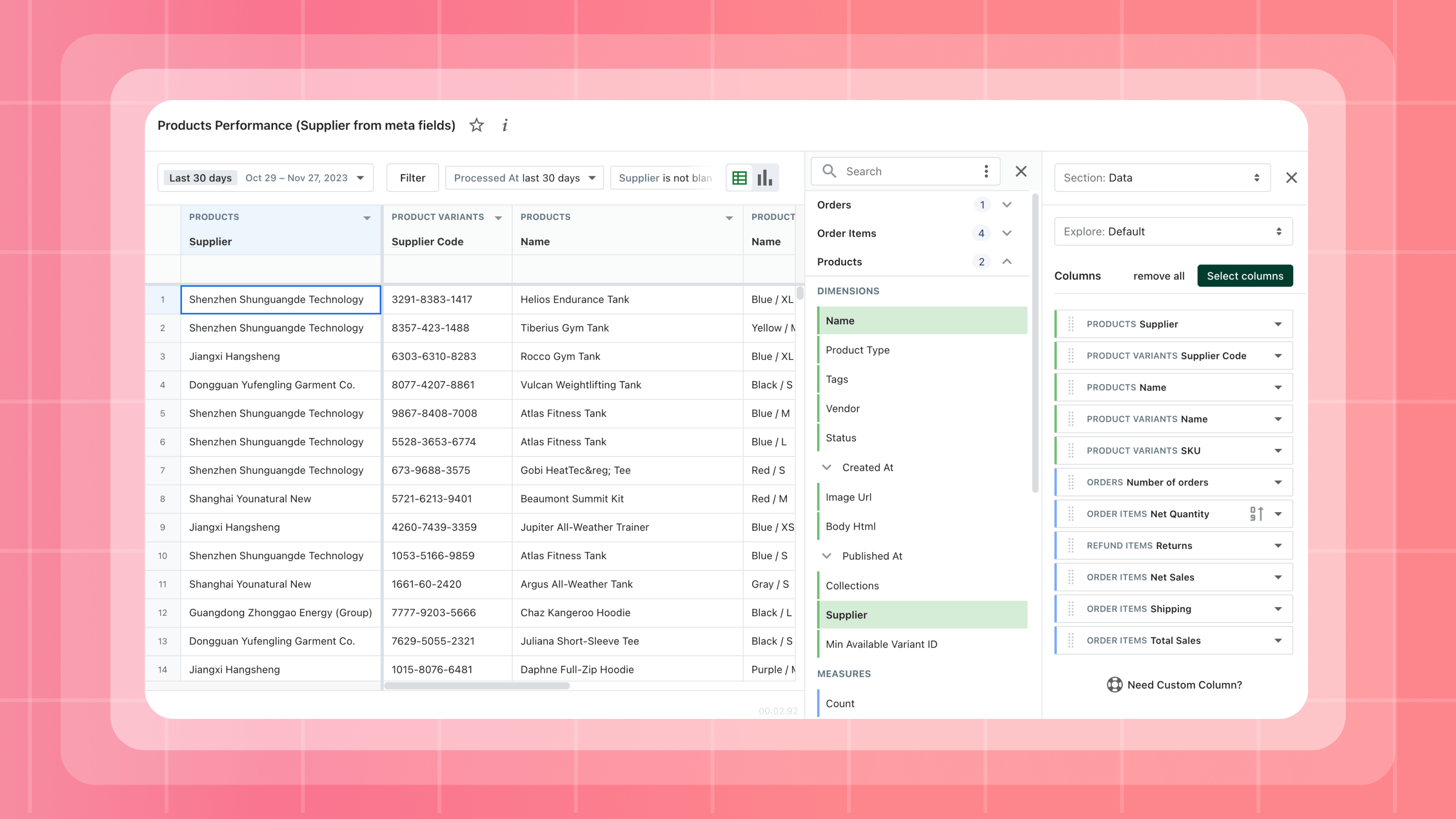Open the date range dropdown Last 30 days
This screenshot has height=819, width=1456.
pos(265,178)
